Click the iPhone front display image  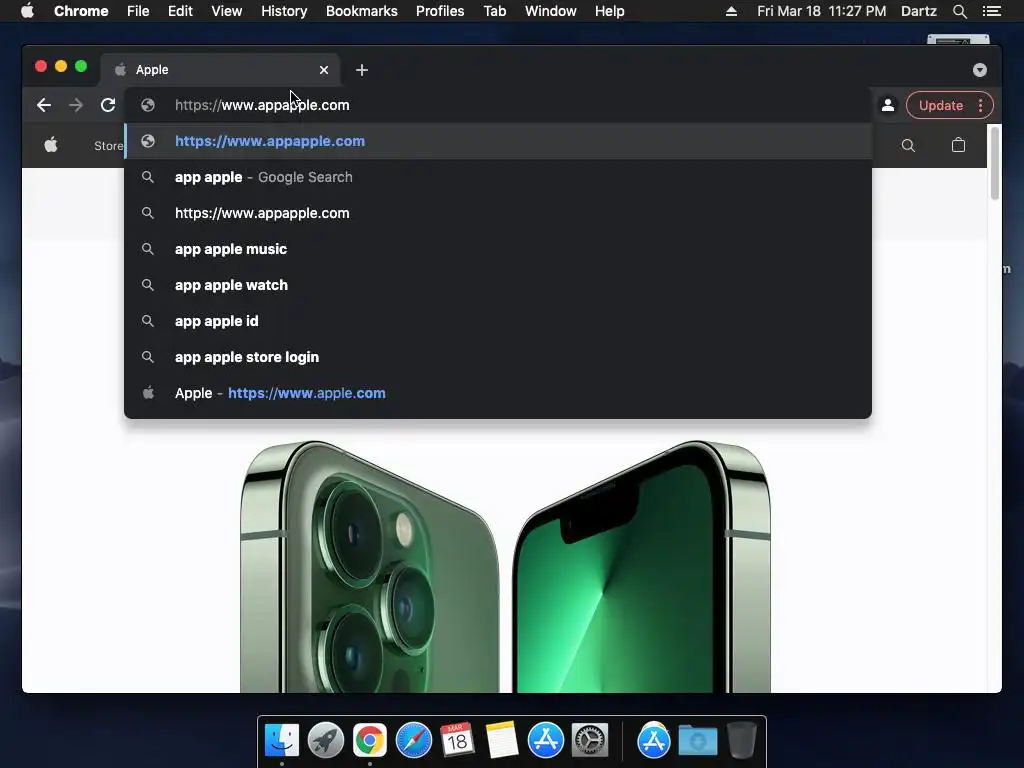pos(642,566)
